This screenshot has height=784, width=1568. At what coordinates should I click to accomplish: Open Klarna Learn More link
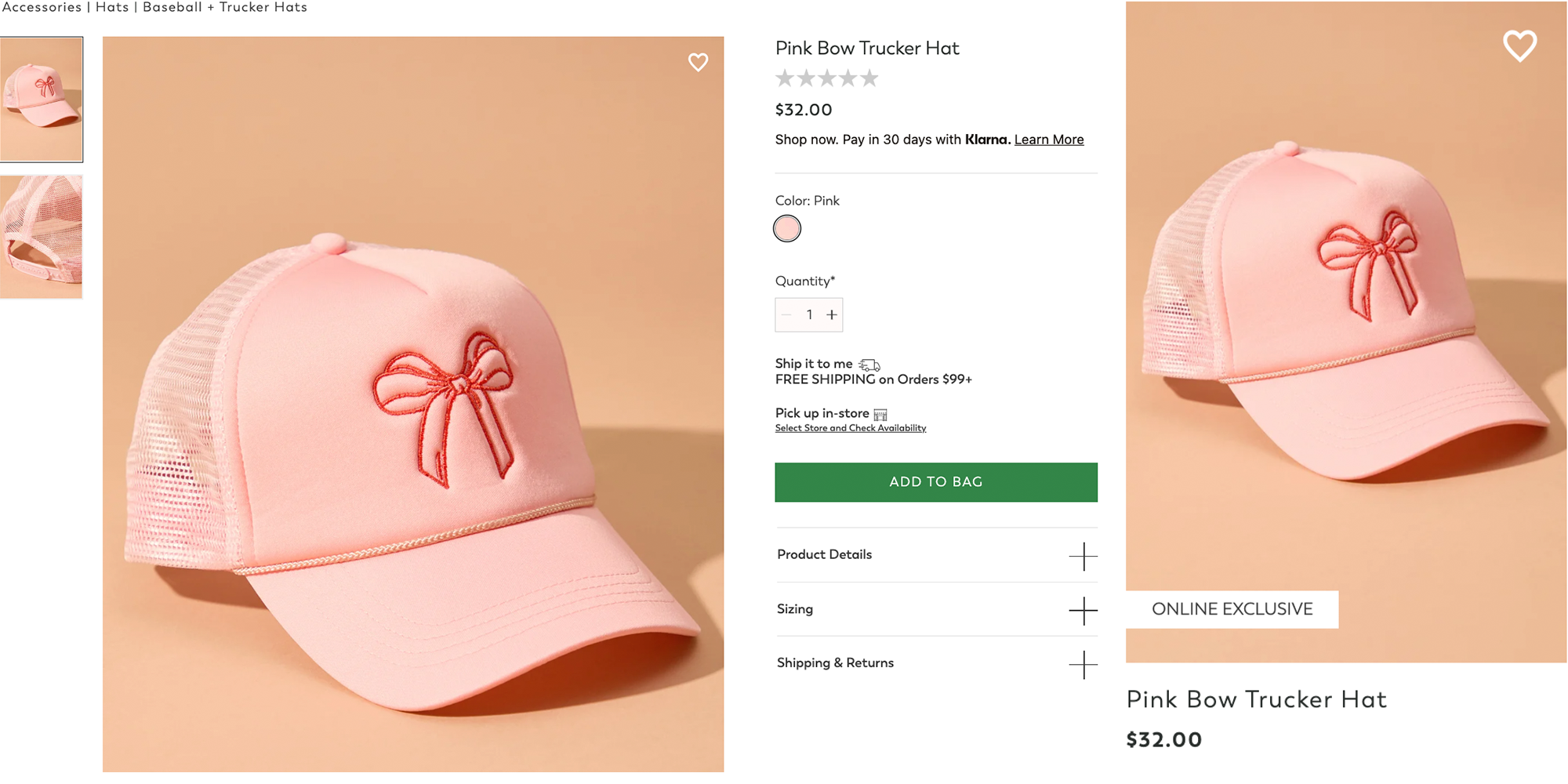pyautogui.click(x=1048, y=140)
